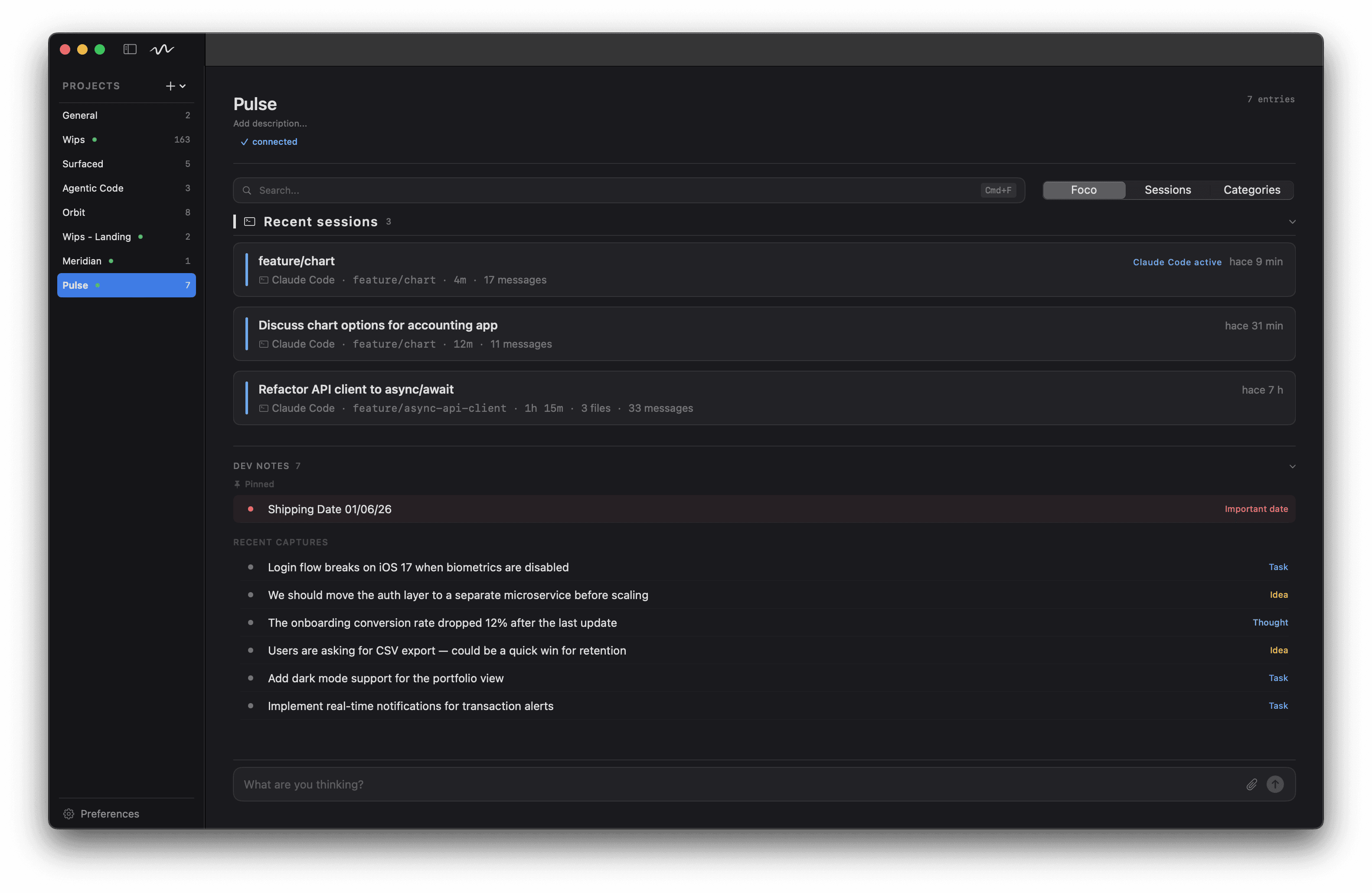The width and height of the screenshot is (1372, 893).
Task: Open the Claude Code active link
Action: pyautogui.click(x=1176, y=261)
